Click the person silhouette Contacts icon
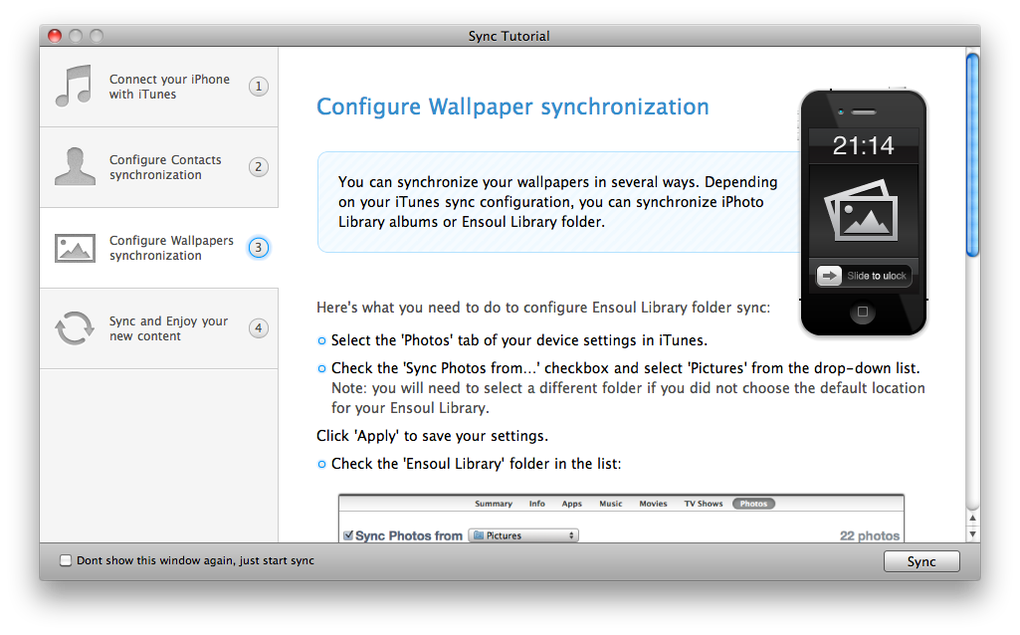1020x635 pixels. coord(75,167)
